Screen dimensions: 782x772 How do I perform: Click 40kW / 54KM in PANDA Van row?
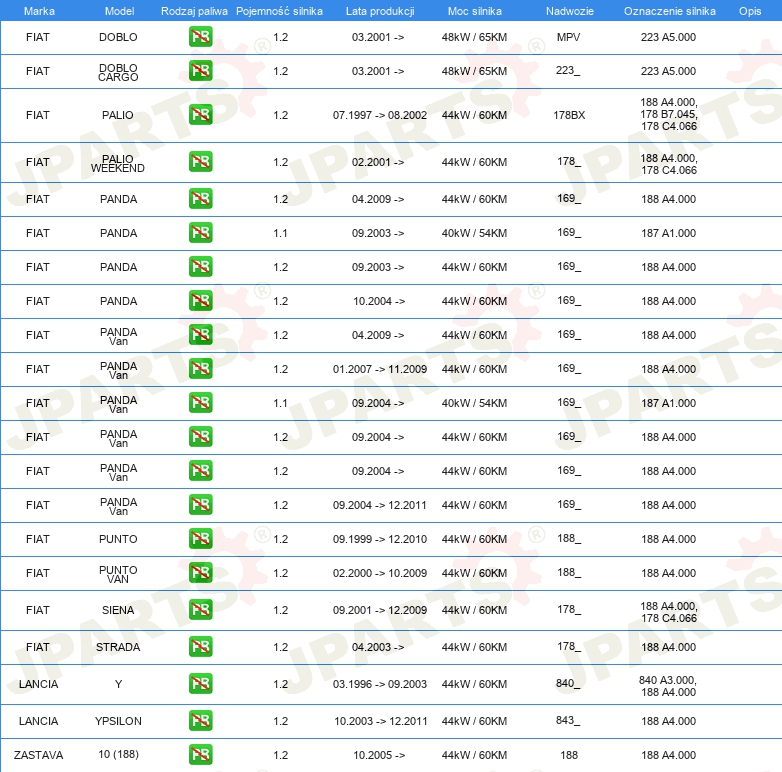coord(474,403)
